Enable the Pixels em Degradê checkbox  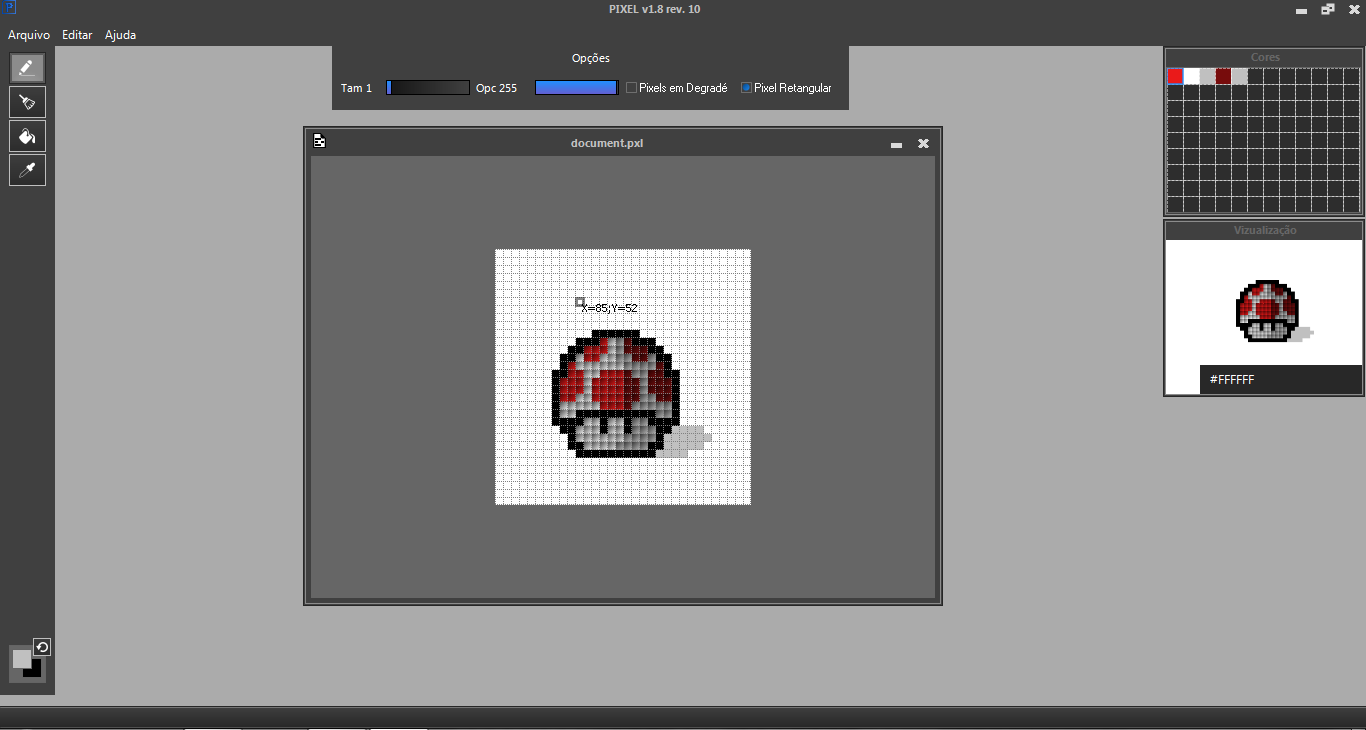(x=631, y=88)
